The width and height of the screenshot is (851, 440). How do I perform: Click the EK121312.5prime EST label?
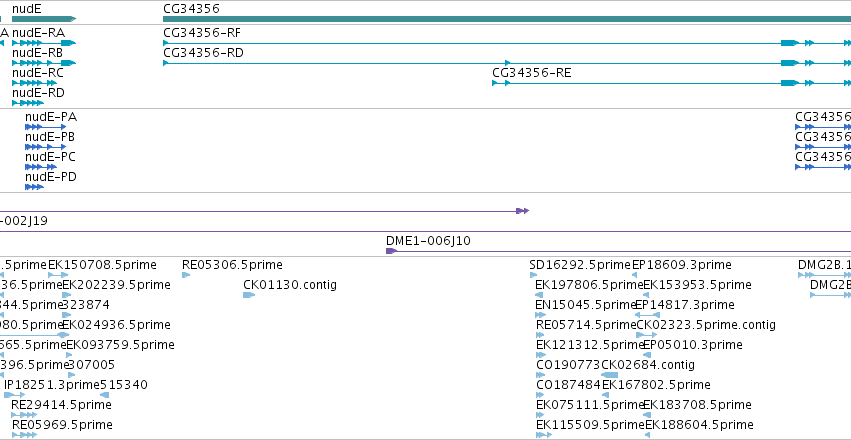(x=589, y=345)
